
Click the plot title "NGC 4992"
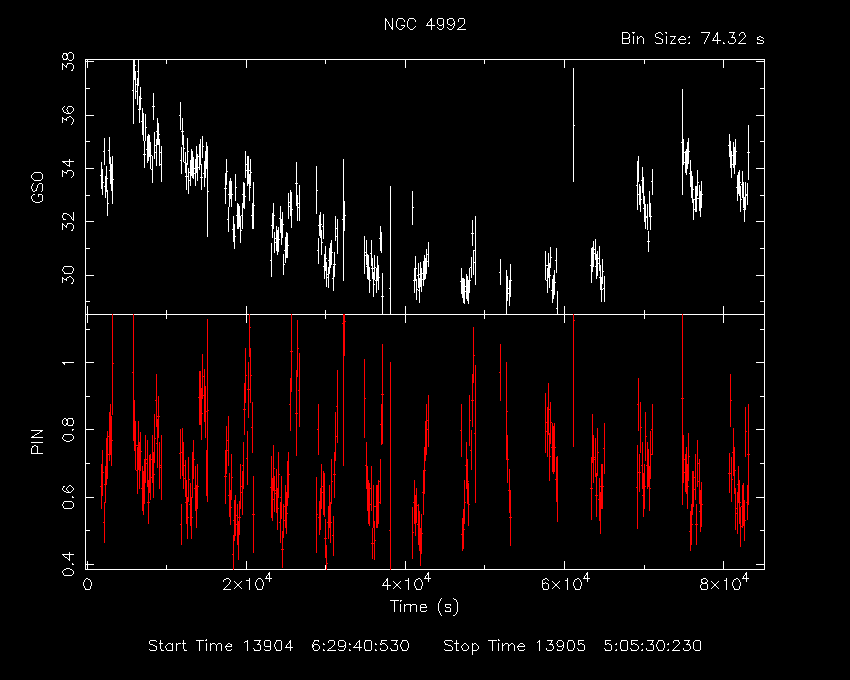(x=425, y=24)
